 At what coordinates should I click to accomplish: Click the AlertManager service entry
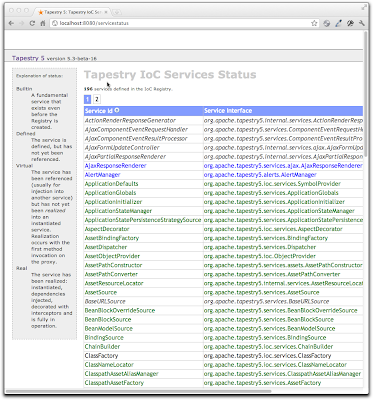coord(102,175)
